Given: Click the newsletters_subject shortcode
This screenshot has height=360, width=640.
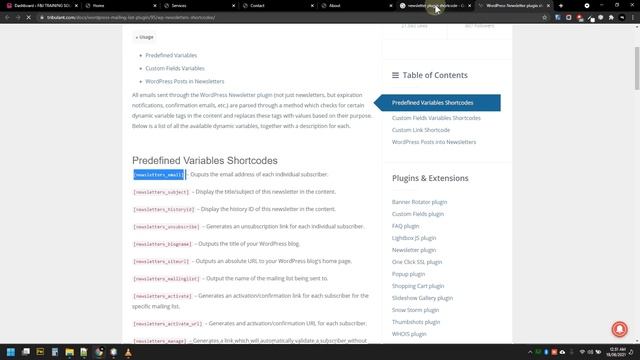Looking at the screenshot, I should tap(161, 192).
